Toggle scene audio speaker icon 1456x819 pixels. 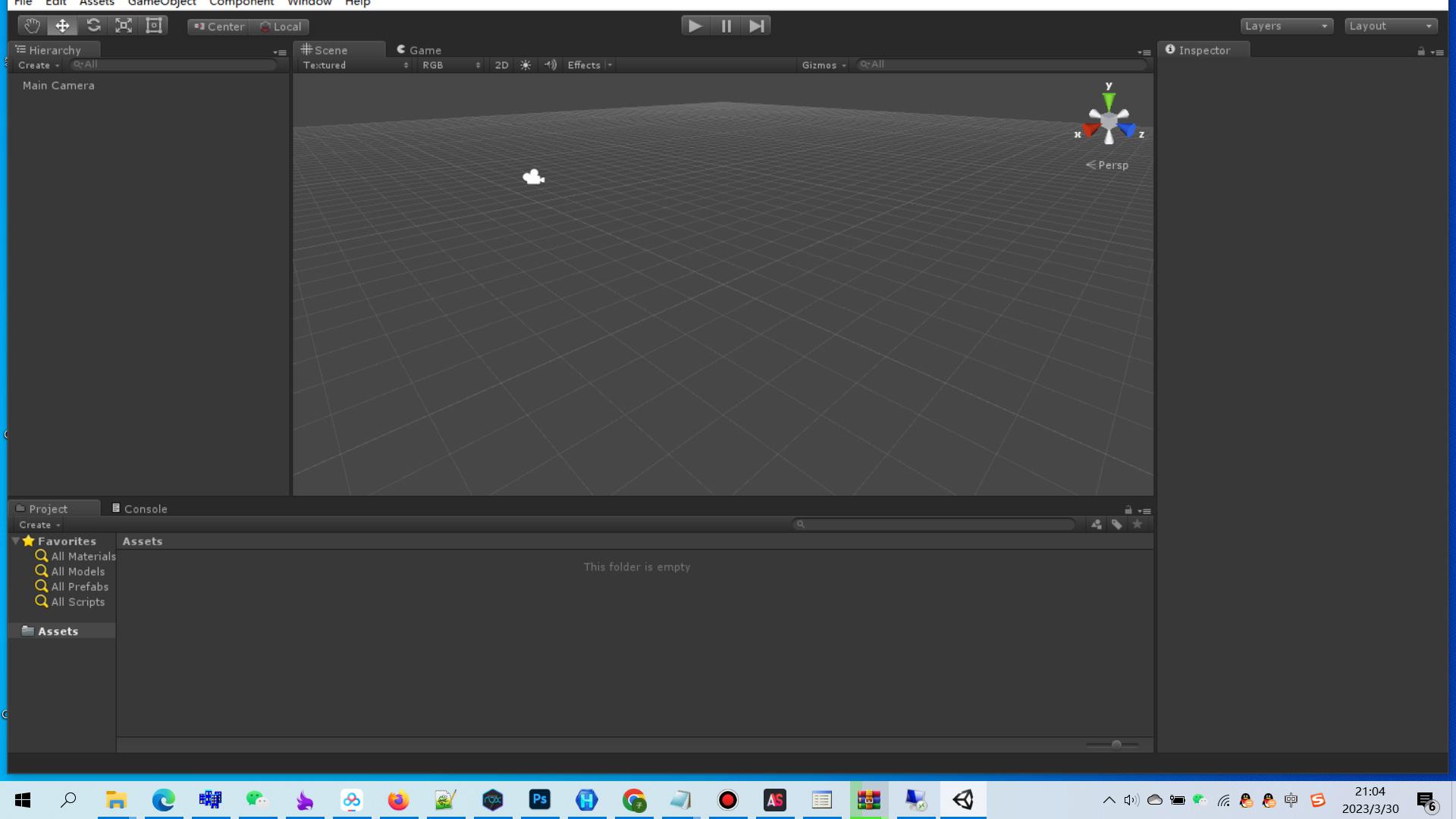pyautogui.click(x=551, y=65)
